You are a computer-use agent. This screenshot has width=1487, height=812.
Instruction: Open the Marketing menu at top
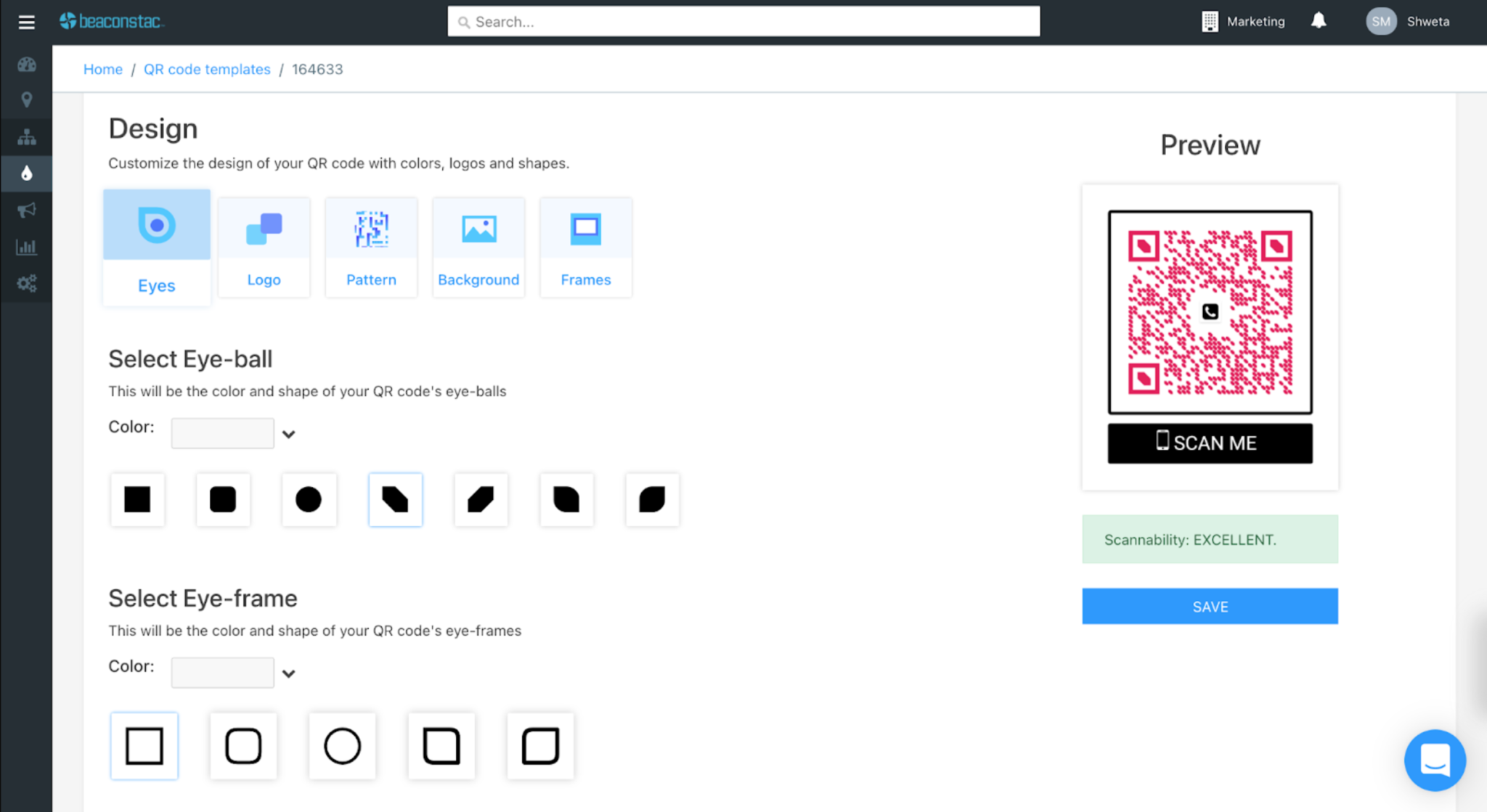[x=1242, y=21]
